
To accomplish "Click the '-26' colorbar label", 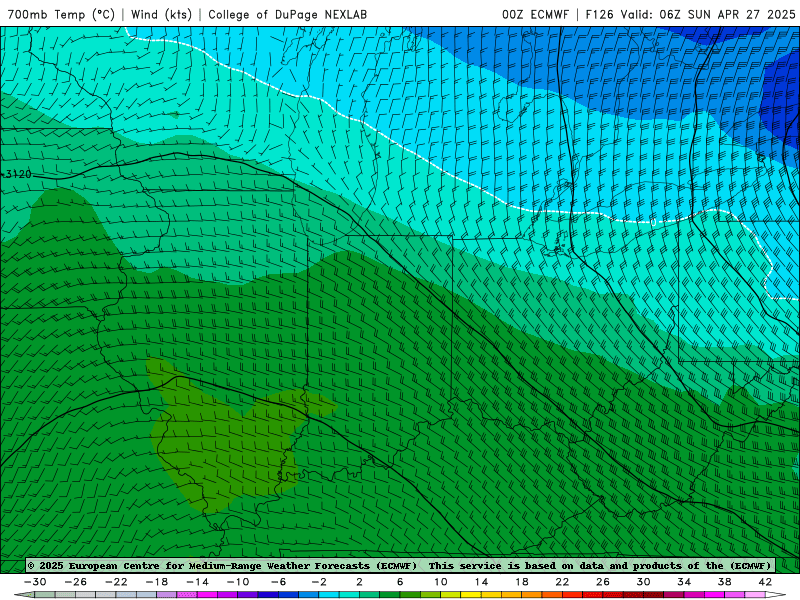I will tap(76, 582).
